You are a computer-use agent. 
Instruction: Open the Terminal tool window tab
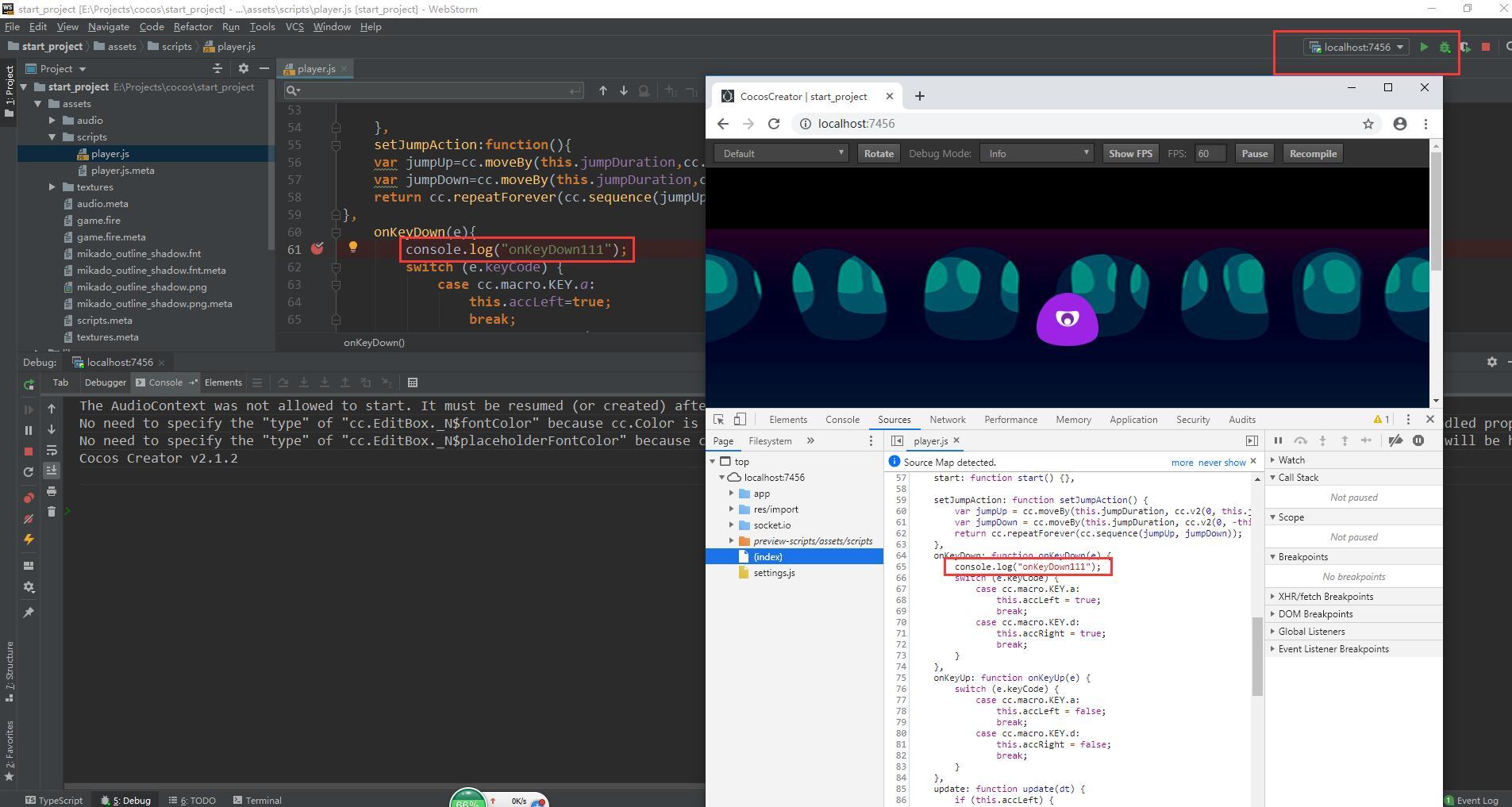pyautogui.click(x=257, y=800)
